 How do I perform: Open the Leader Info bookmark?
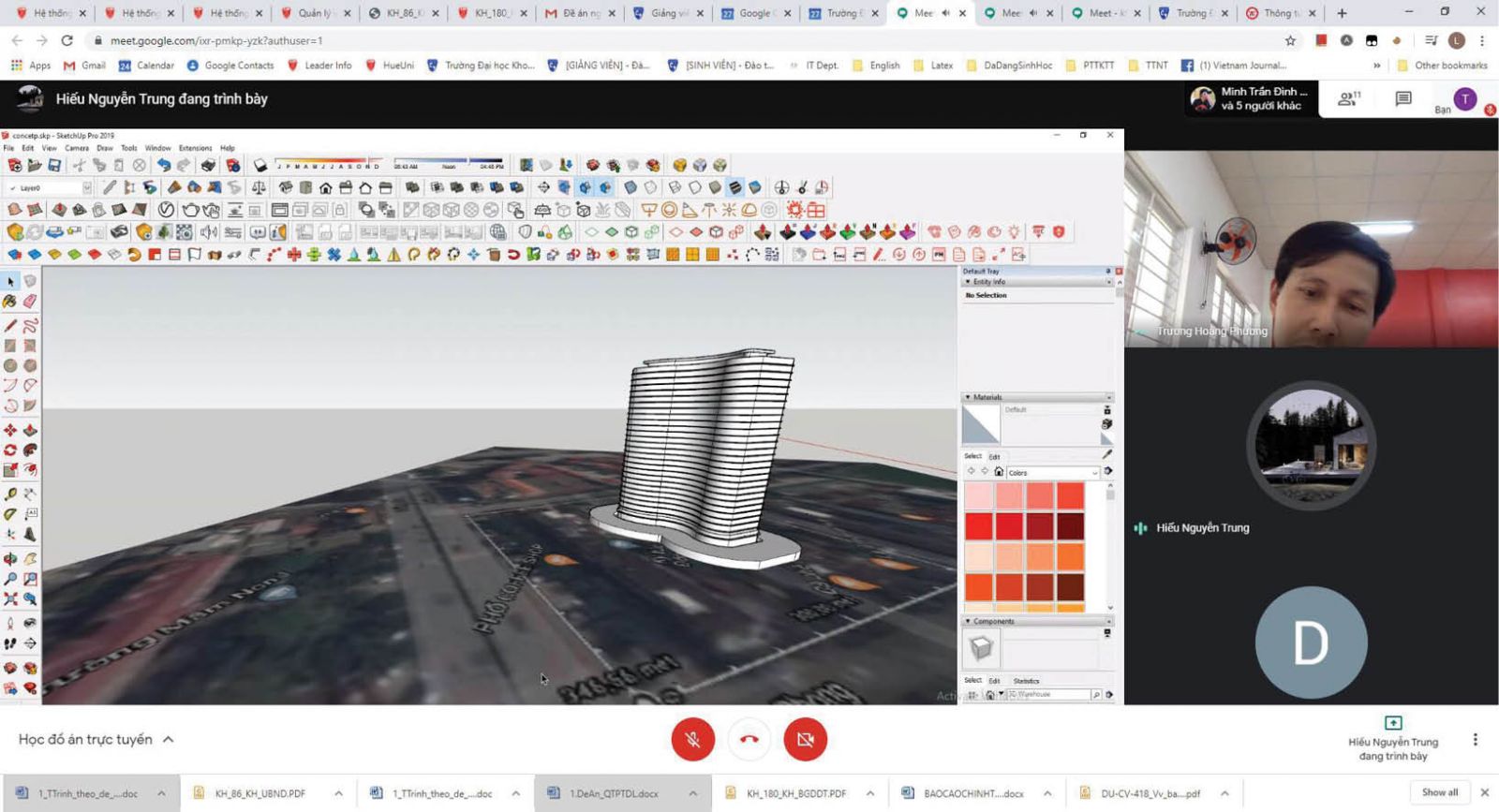click(x=319, y=66)
